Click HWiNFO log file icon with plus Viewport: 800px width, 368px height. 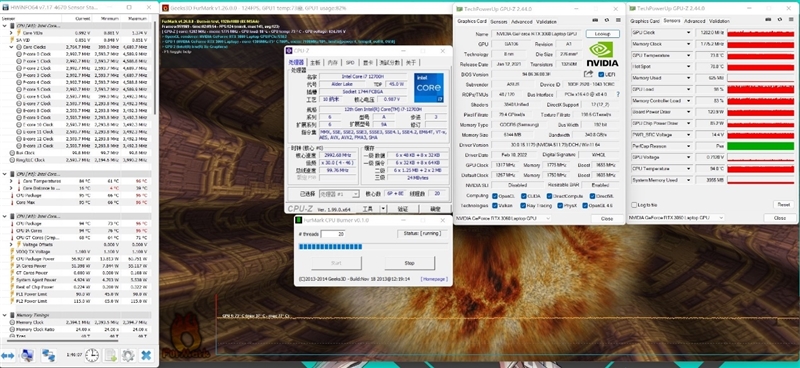(111, 355)
